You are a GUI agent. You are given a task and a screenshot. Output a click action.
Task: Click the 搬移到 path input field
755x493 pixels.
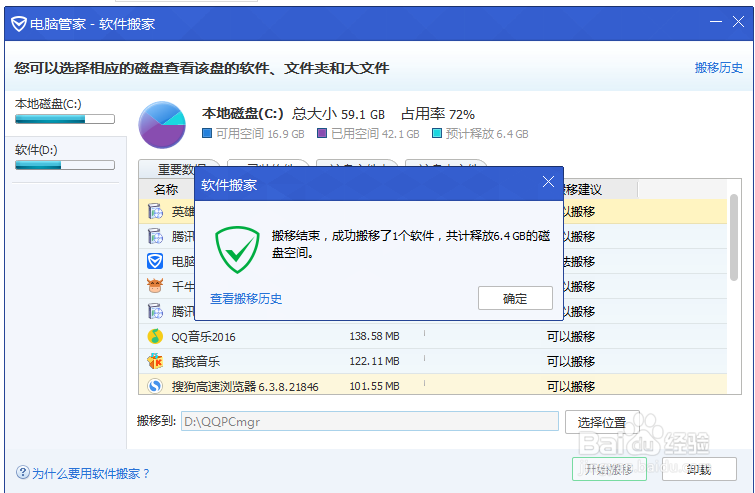(x=370, y=422)
